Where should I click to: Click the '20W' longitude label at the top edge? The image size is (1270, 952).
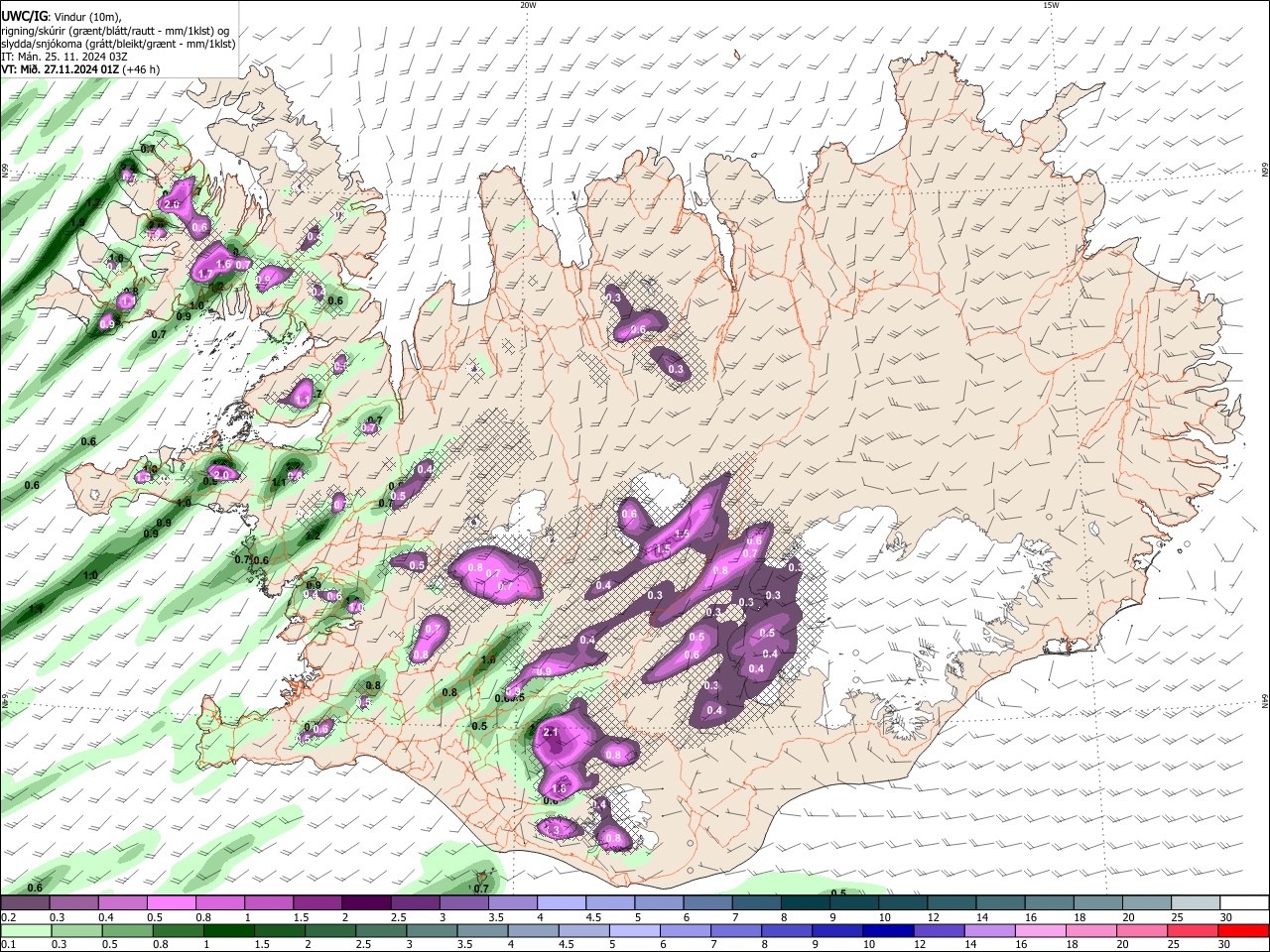(528, 5)
